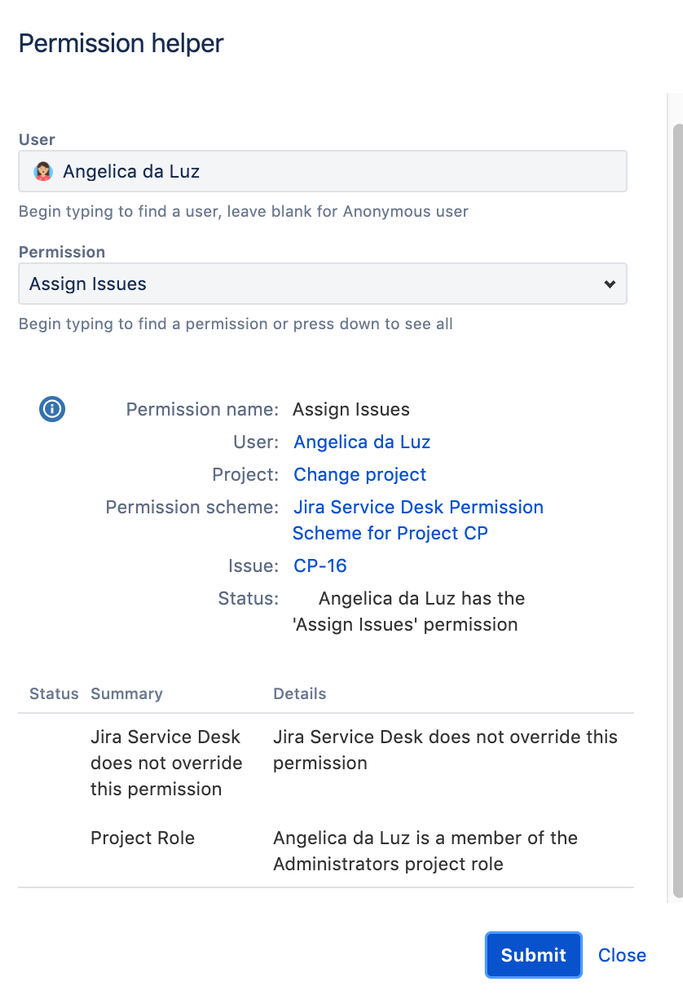683x999 pixels.
Task: Click the Permission helper page title
Action: 120,43
